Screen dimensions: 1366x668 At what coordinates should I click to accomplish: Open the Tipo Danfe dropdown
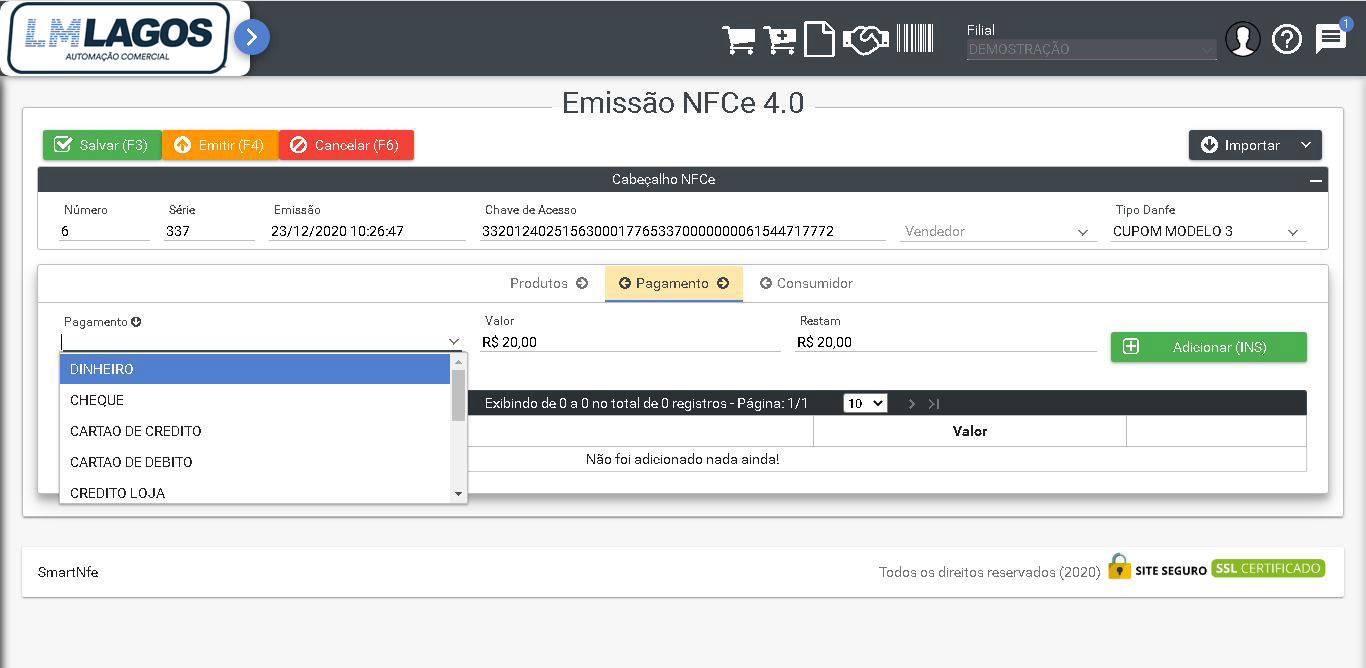[x=1208, y=232]
